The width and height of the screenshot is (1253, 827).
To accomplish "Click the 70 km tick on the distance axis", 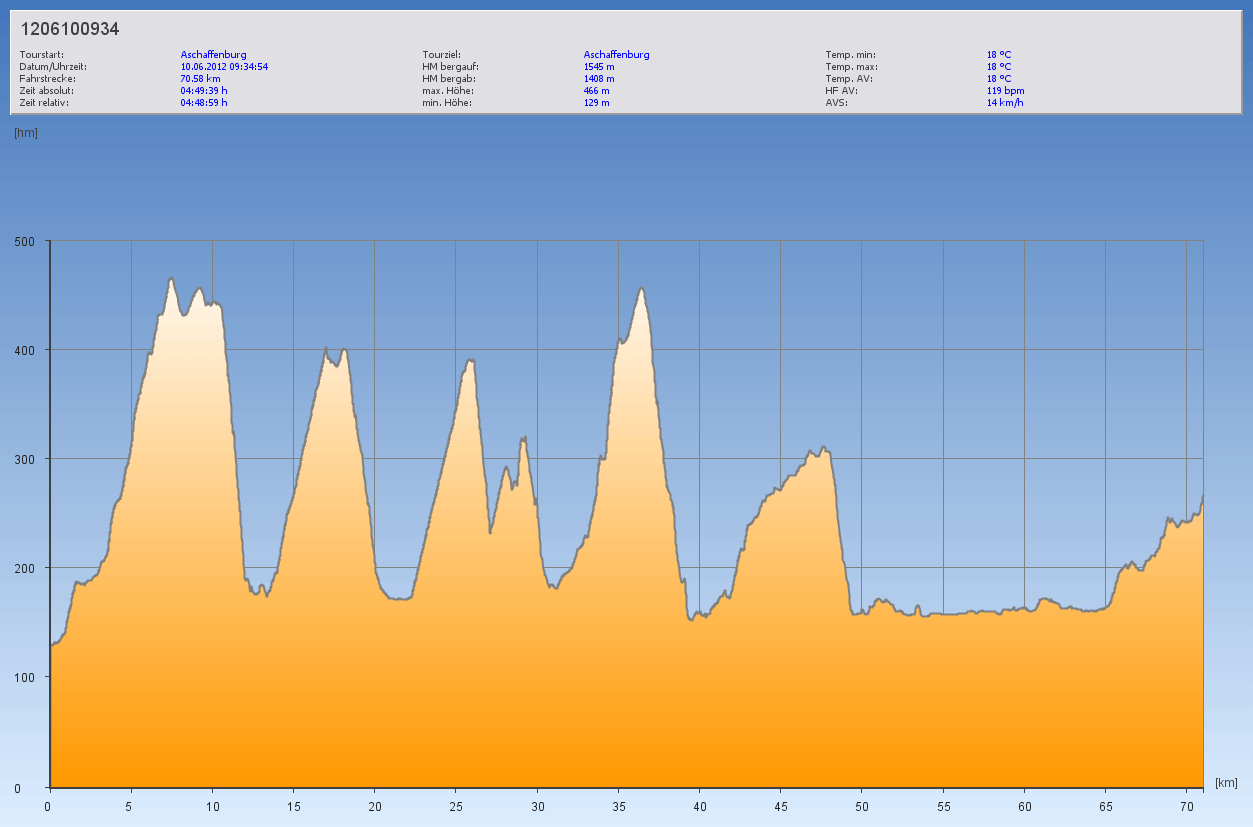I will click(x=1186, y=805).
